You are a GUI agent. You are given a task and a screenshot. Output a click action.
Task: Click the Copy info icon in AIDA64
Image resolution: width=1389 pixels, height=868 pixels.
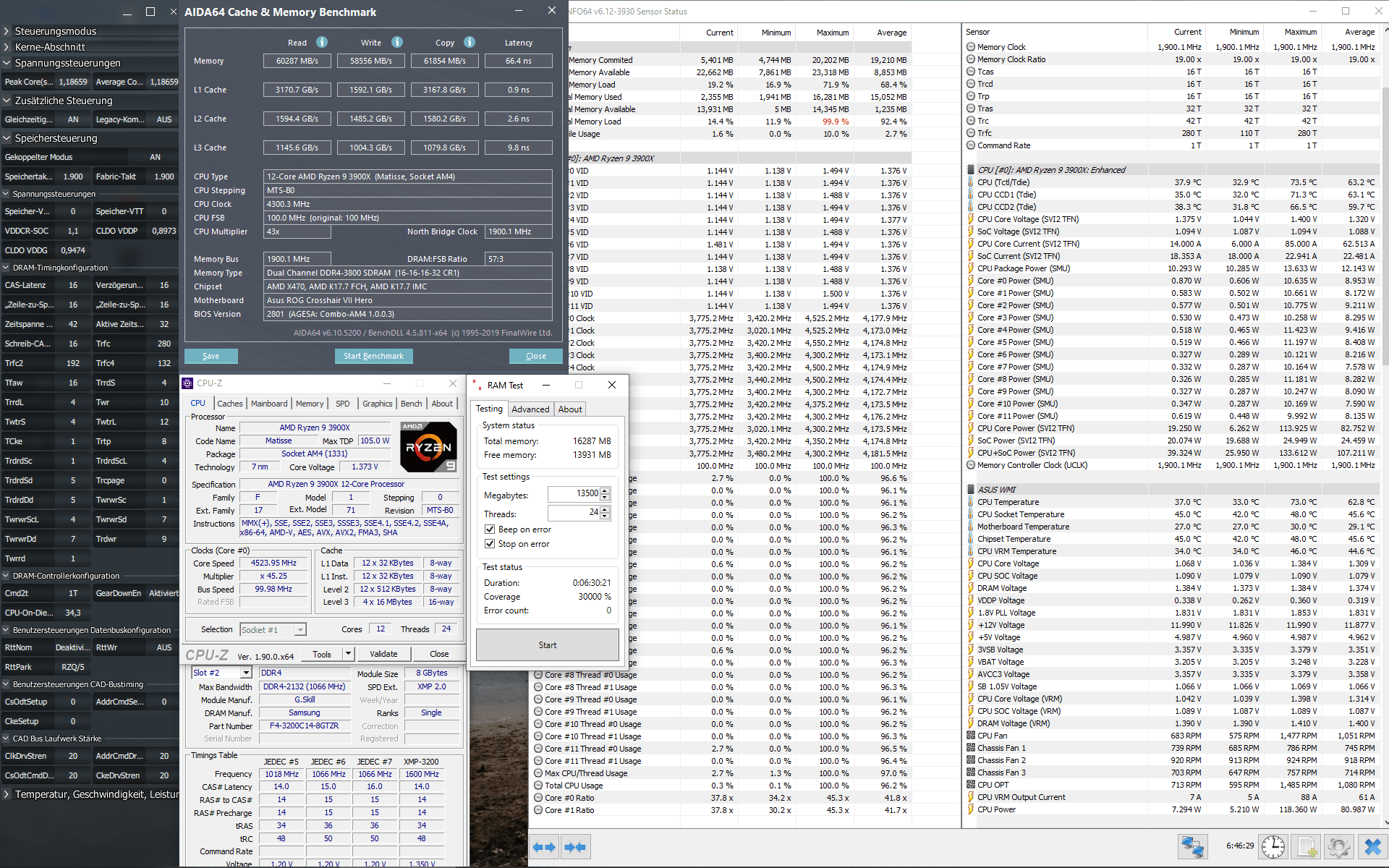[470, 42]
